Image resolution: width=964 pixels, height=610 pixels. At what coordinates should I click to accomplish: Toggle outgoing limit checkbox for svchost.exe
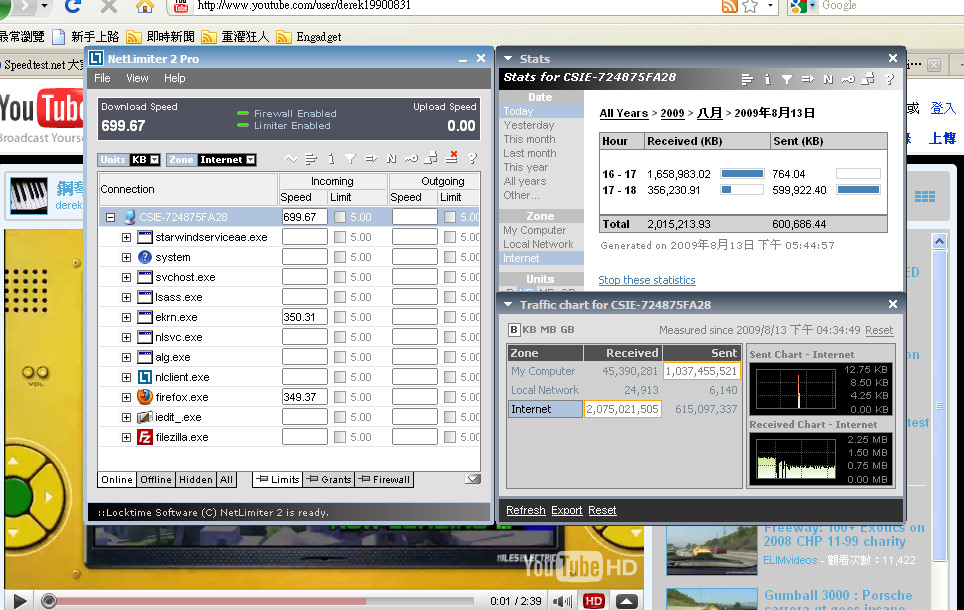point(450,277)
